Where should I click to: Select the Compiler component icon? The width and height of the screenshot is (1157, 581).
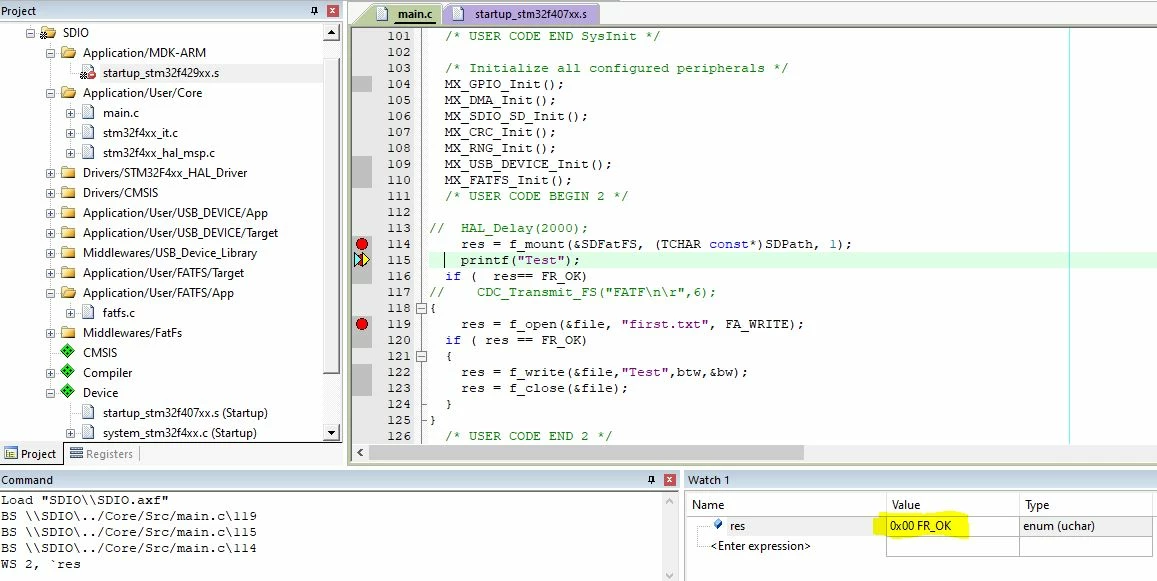click(67, 372)
